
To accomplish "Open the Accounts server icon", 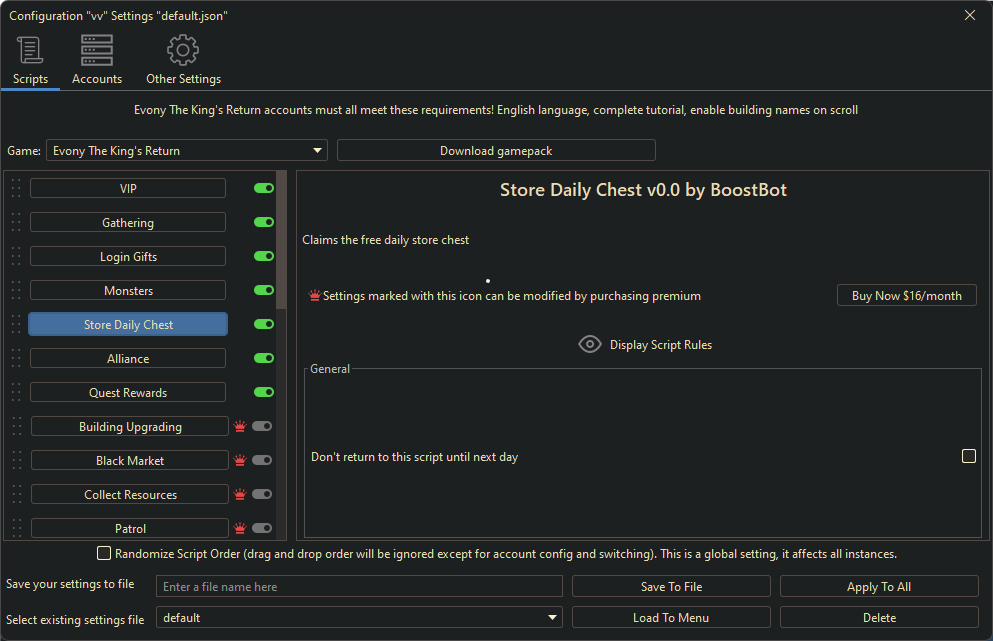I will coord(97,50).
